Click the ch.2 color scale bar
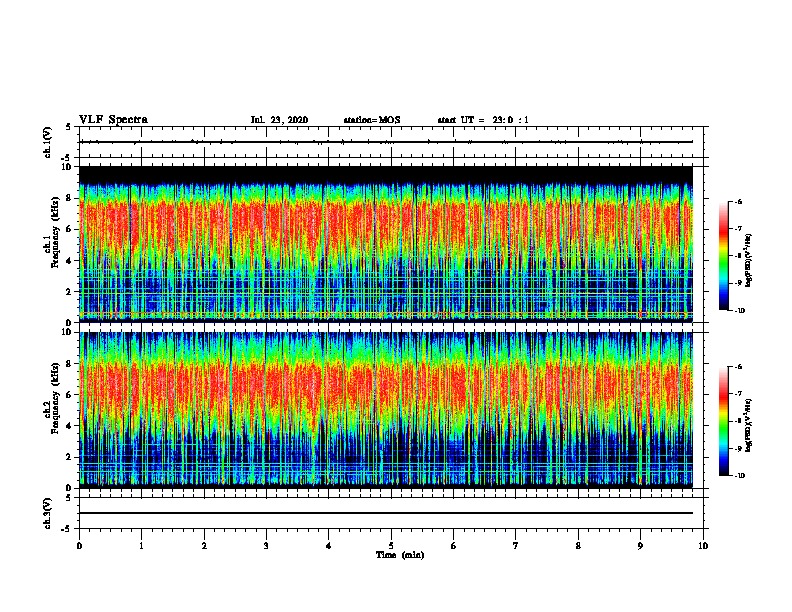The width and height of the screenshot is (792, 612). click(x=723, y=421)
